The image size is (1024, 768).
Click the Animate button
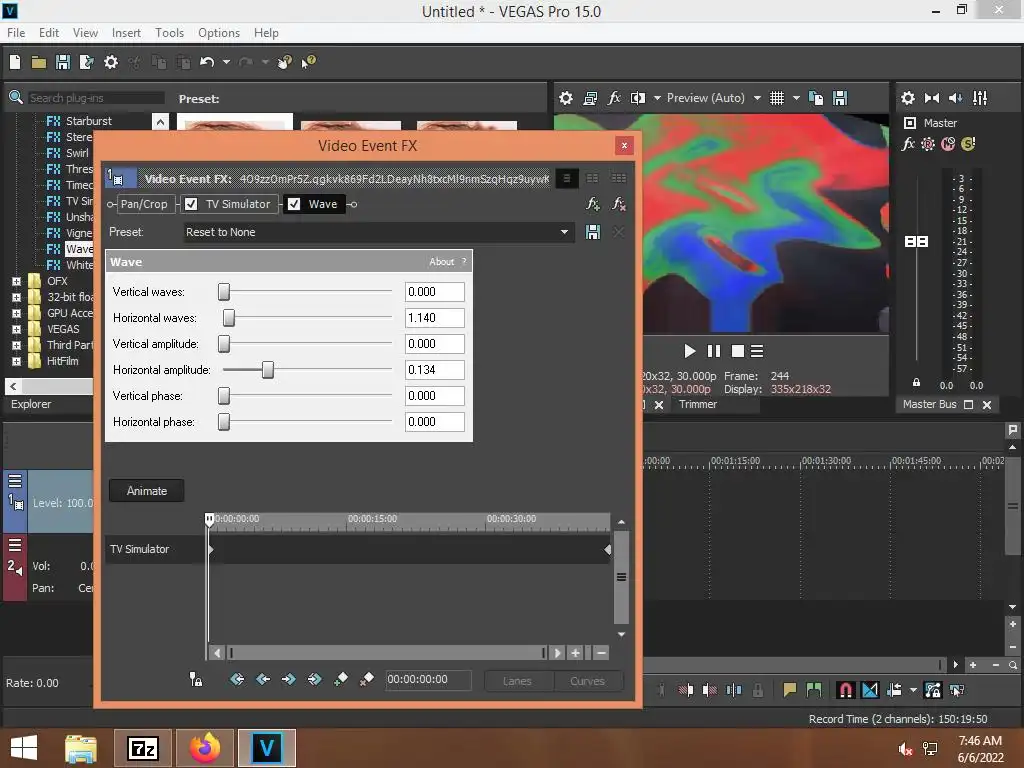[146, 491]
